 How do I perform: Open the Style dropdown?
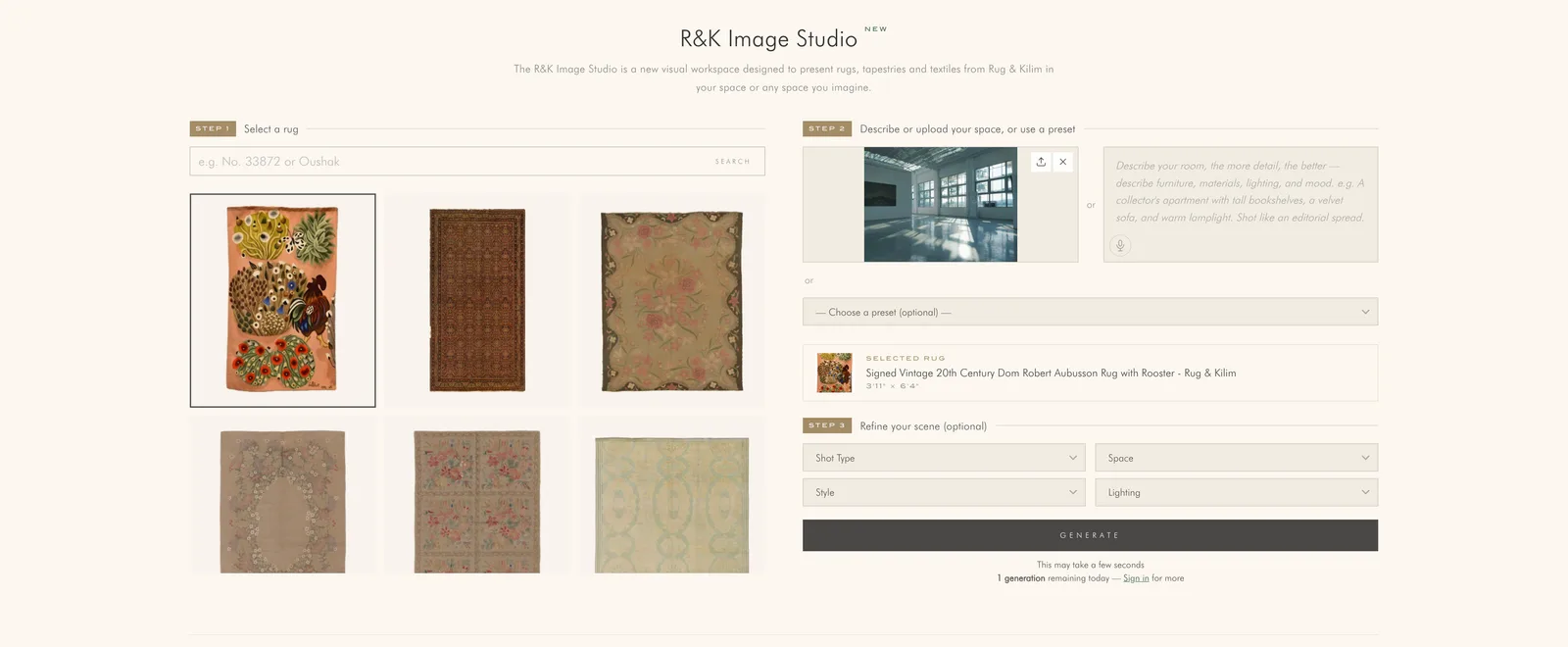pos(944,492)
